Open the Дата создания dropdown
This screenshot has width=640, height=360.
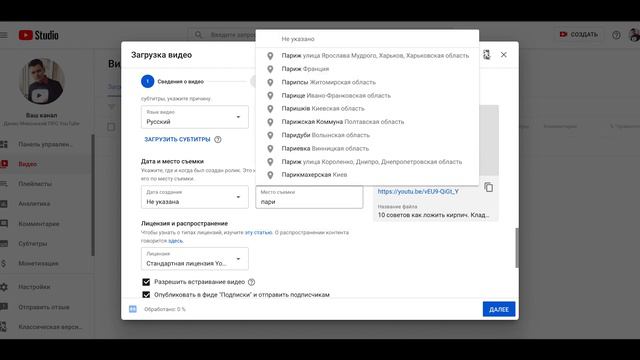coord(195,197)
